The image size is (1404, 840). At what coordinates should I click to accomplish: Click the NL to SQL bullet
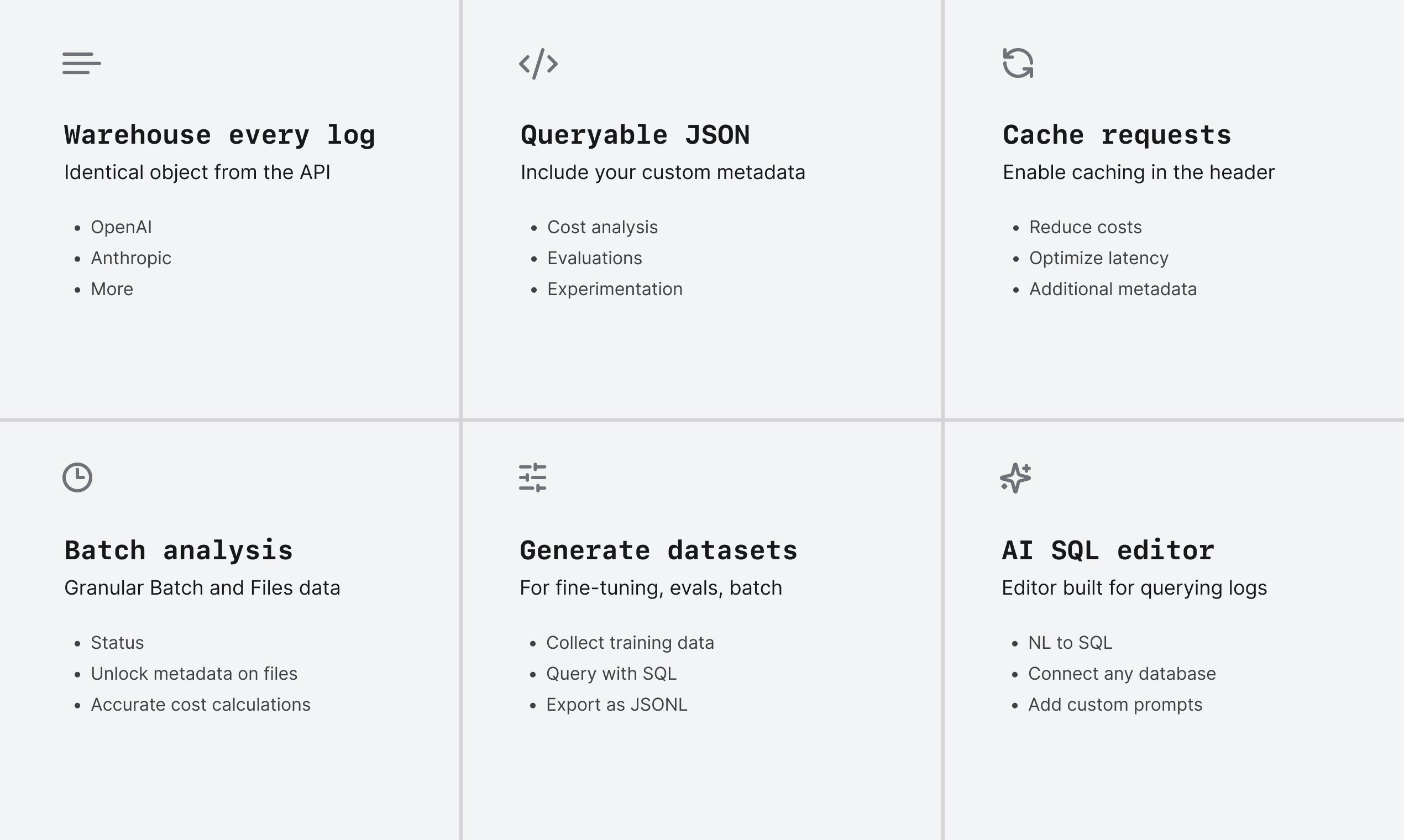pyautogui.click(x=1070, y=643)
